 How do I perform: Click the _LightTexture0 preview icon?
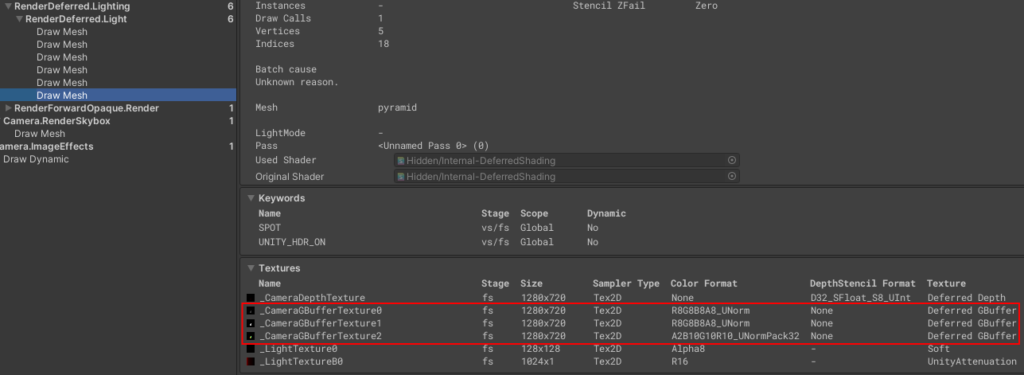point(250,349)
